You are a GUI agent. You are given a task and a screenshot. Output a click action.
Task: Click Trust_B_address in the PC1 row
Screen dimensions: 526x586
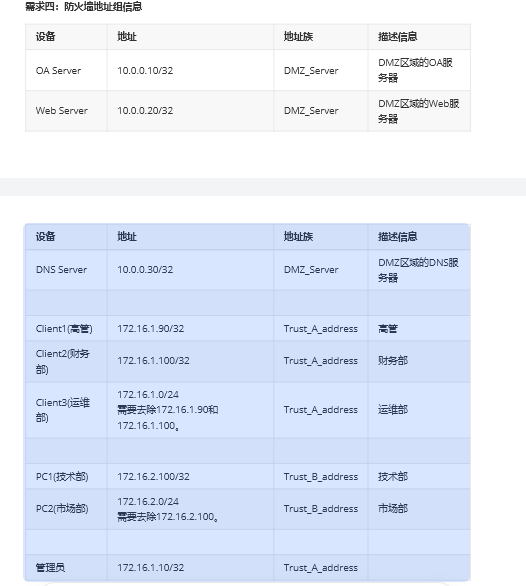coord(320,476)
